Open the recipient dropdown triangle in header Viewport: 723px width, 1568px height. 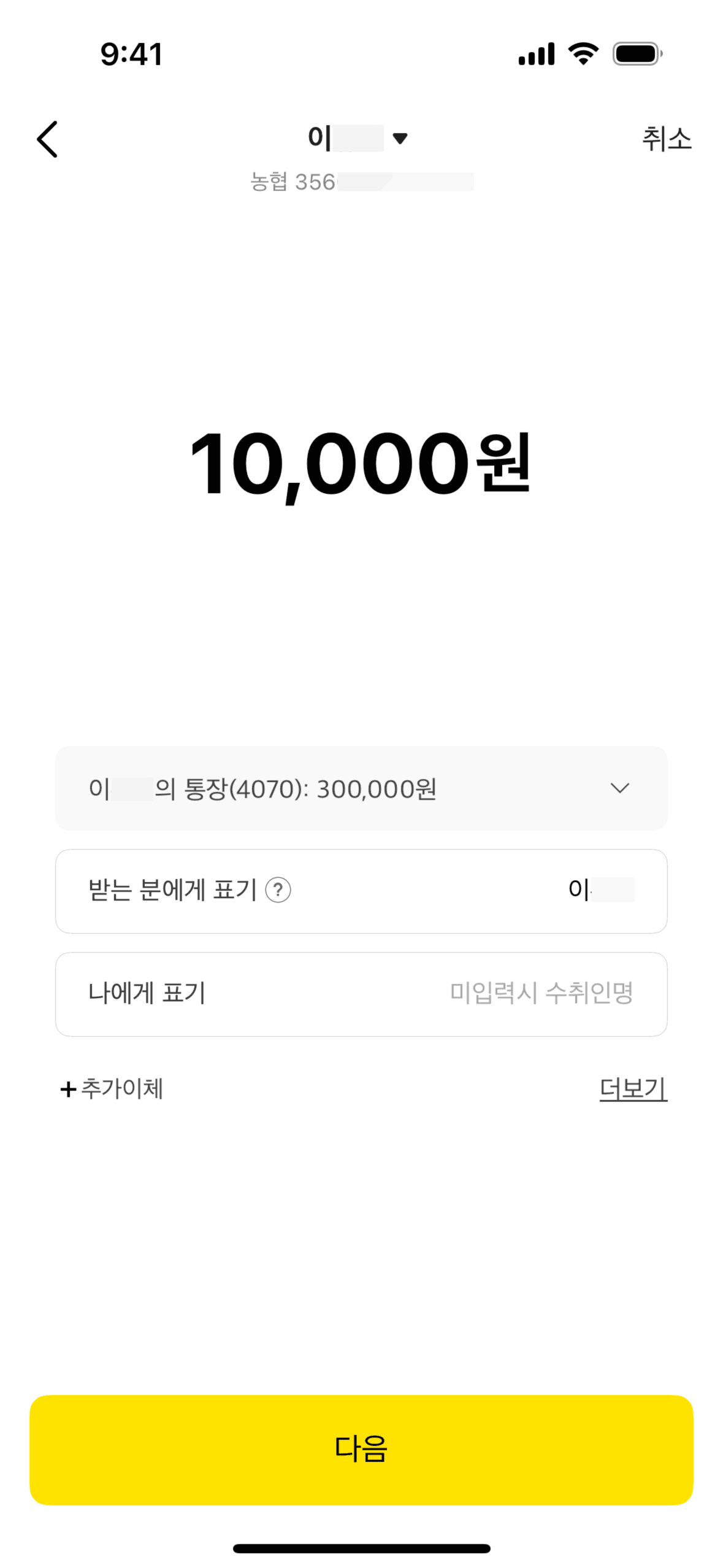pyautogui.click(x=400, y=139)
